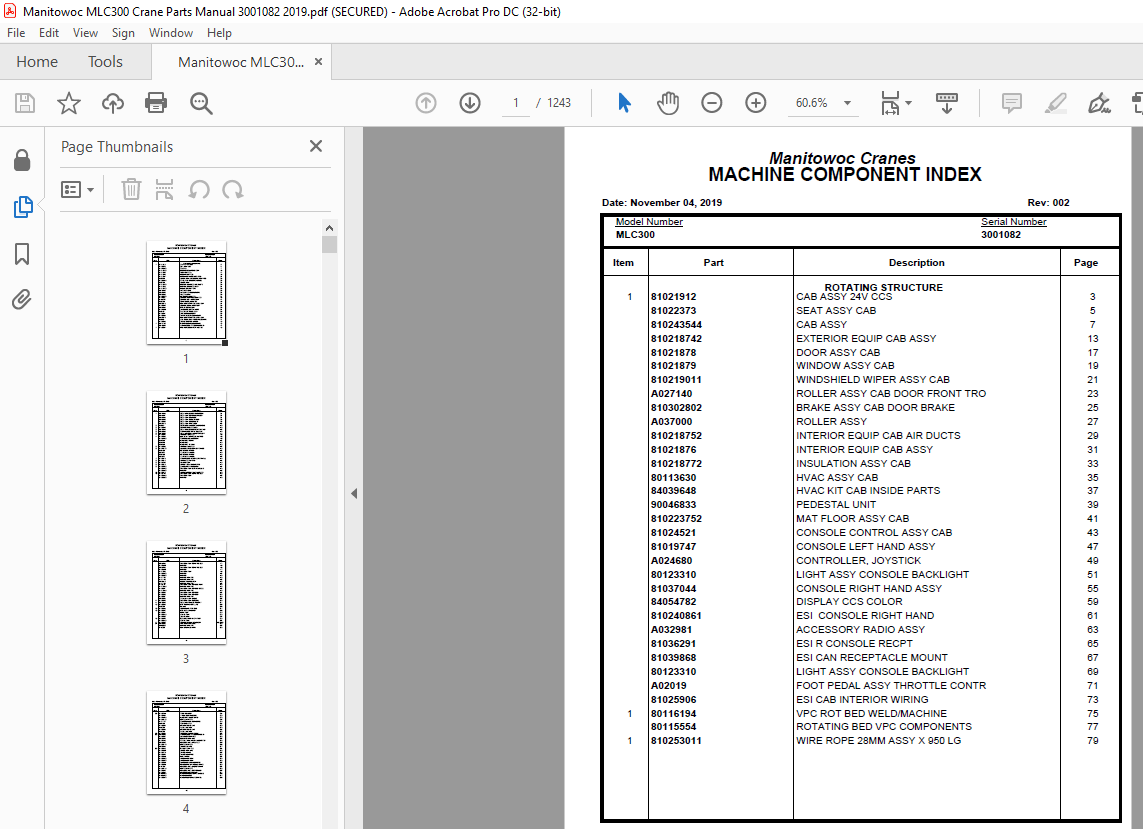Screen dimensions: 1143x829
Task: Click the page number input field
Action: pyautogui.click(x=515, y=103)
